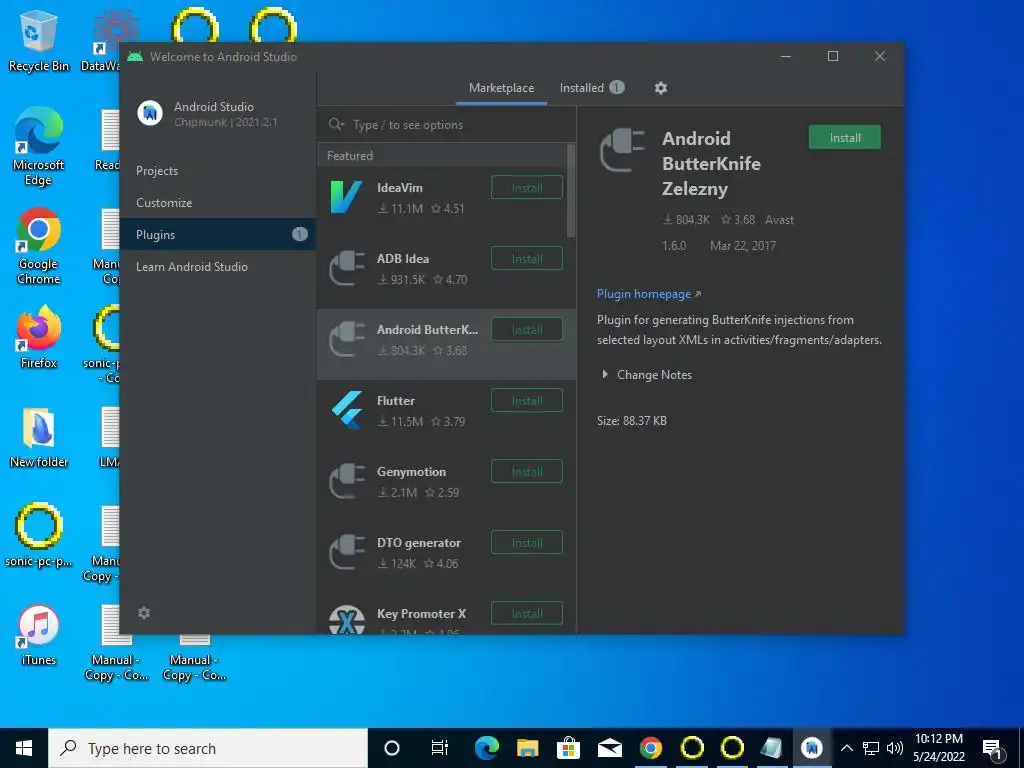Install the IdeaVim plugin

[527, 187]
